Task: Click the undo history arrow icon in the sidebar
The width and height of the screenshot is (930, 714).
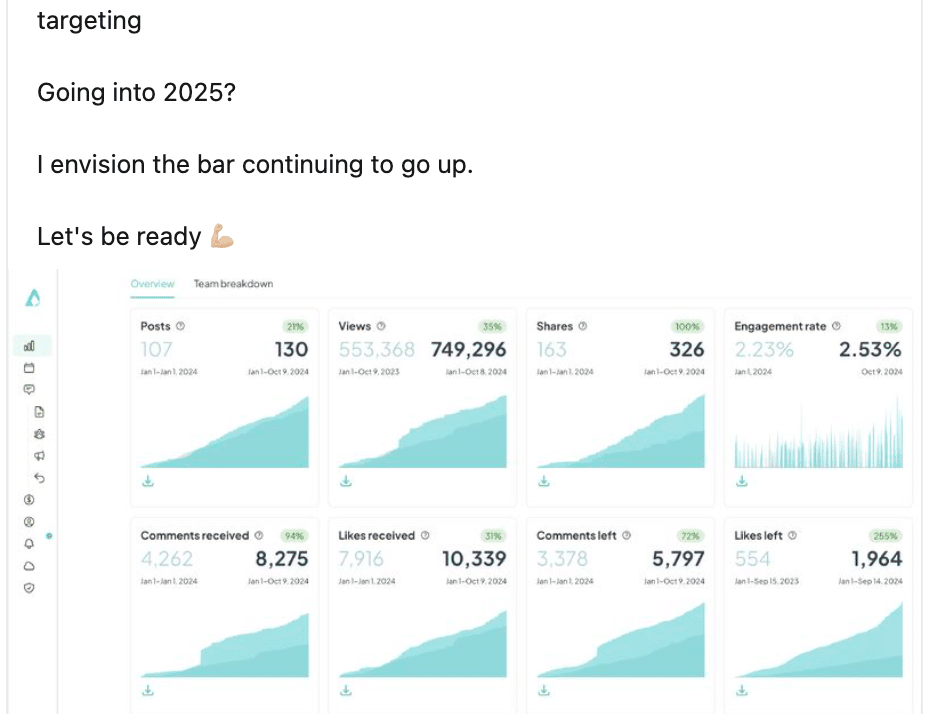Action: [41, 478]
